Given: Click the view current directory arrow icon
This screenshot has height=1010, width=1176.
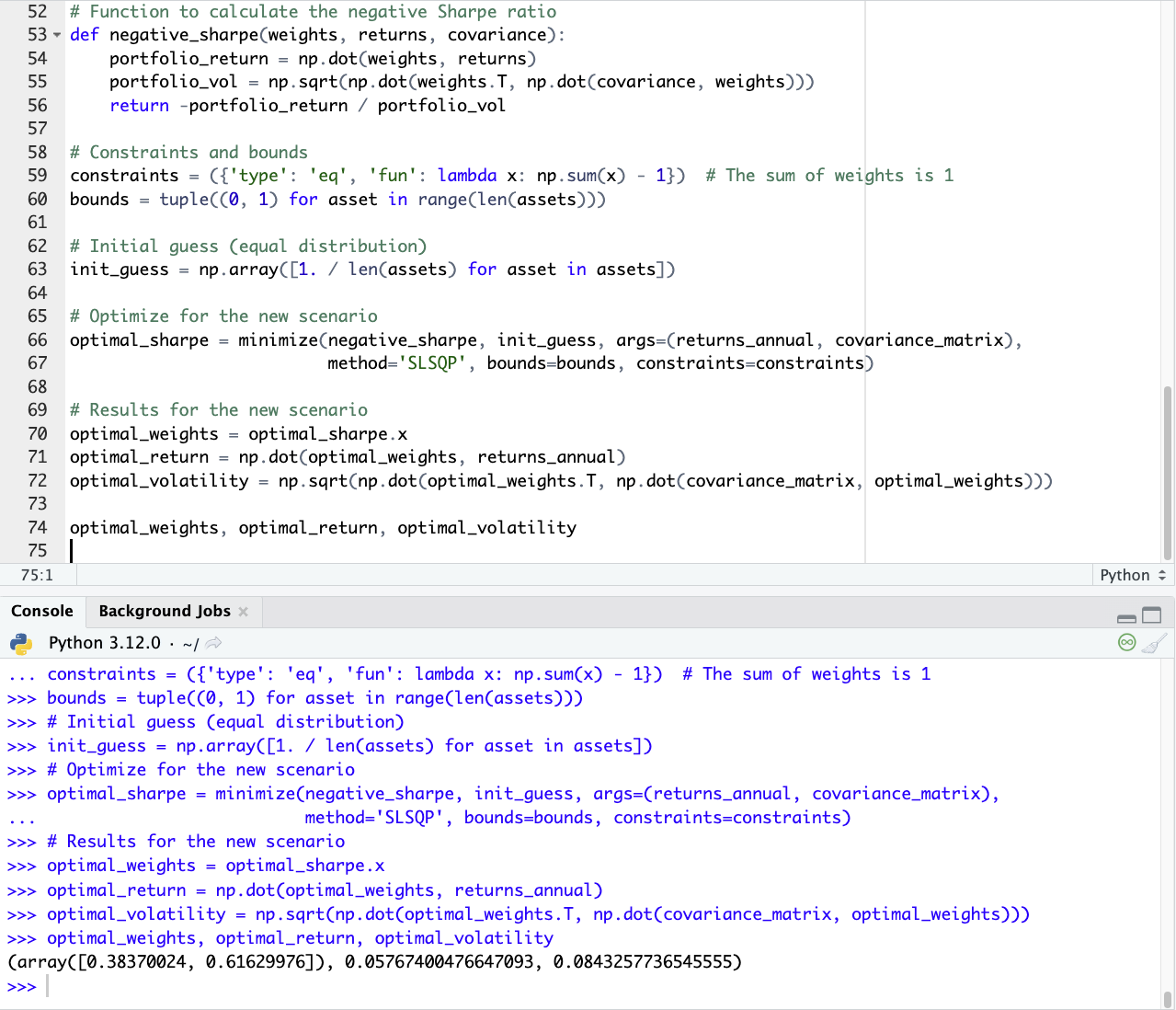Looking at the screenshot, I should 213,643.
